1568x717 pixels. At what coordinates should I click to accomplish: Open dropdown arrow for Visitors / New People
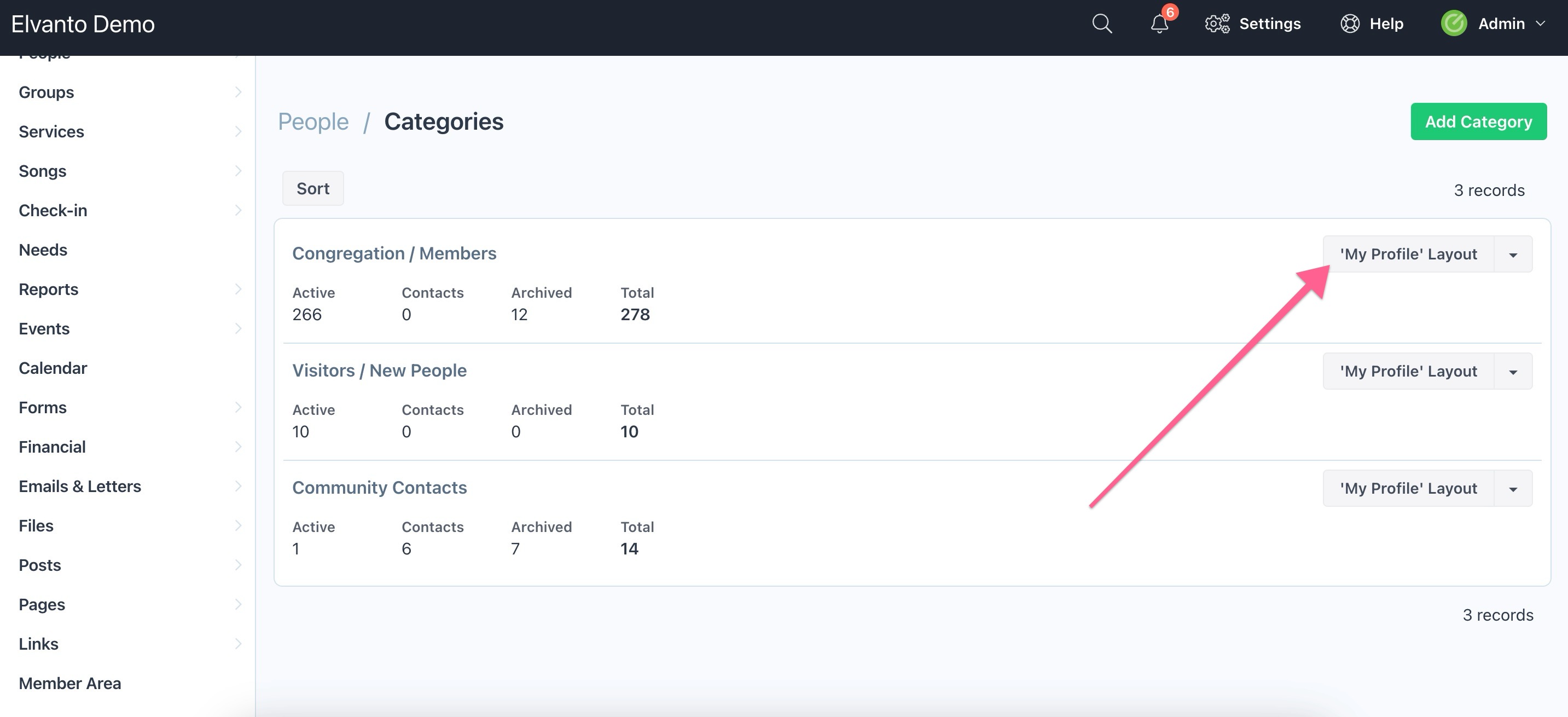coord(1513,372)
